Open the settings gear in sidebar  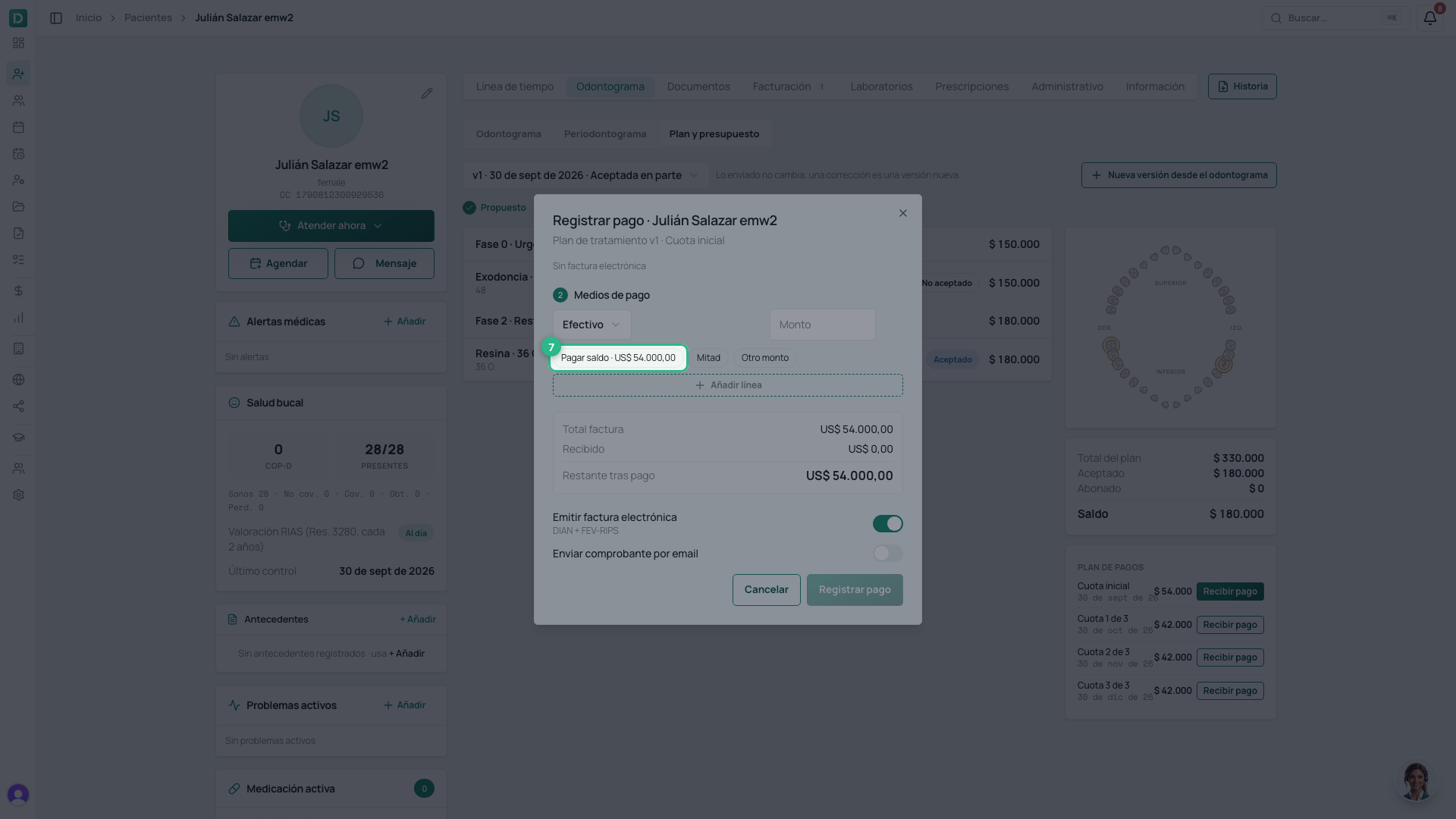point(18,494)
